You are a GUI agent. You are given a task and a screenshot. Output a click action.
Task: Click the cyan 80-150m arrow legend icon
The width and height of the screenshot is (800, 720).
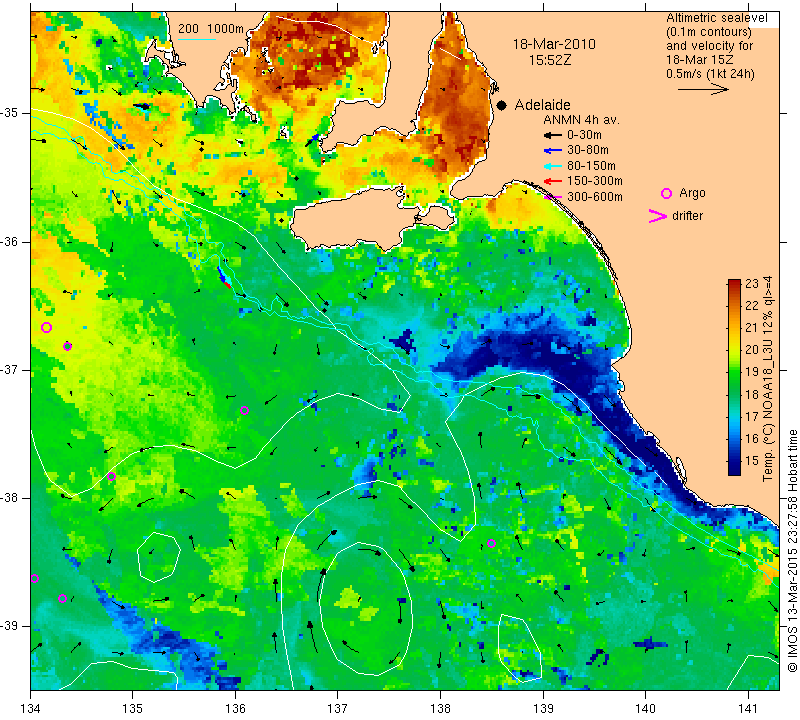(553, 166)
